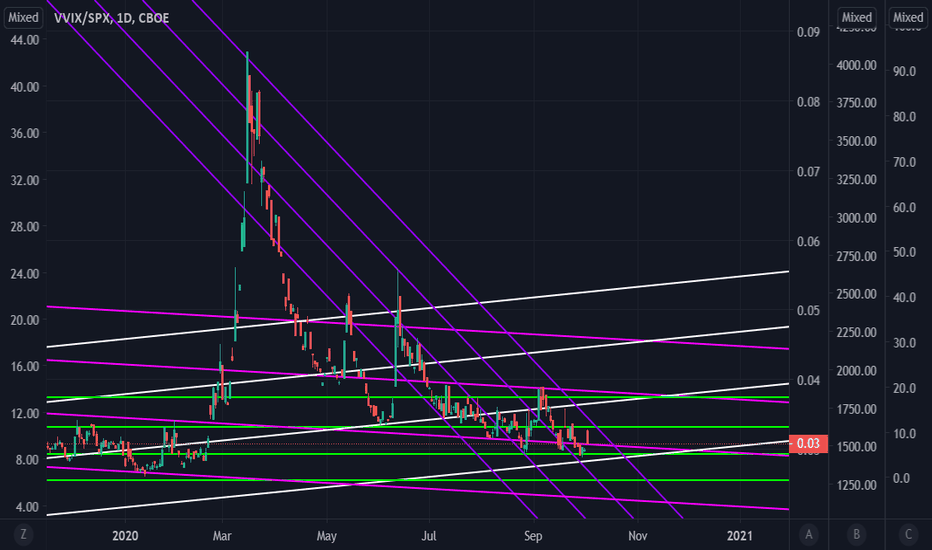Screen dimensions: 932x550
Task: Click the 0.04 ratio scale label
Action: pos(808,380)
